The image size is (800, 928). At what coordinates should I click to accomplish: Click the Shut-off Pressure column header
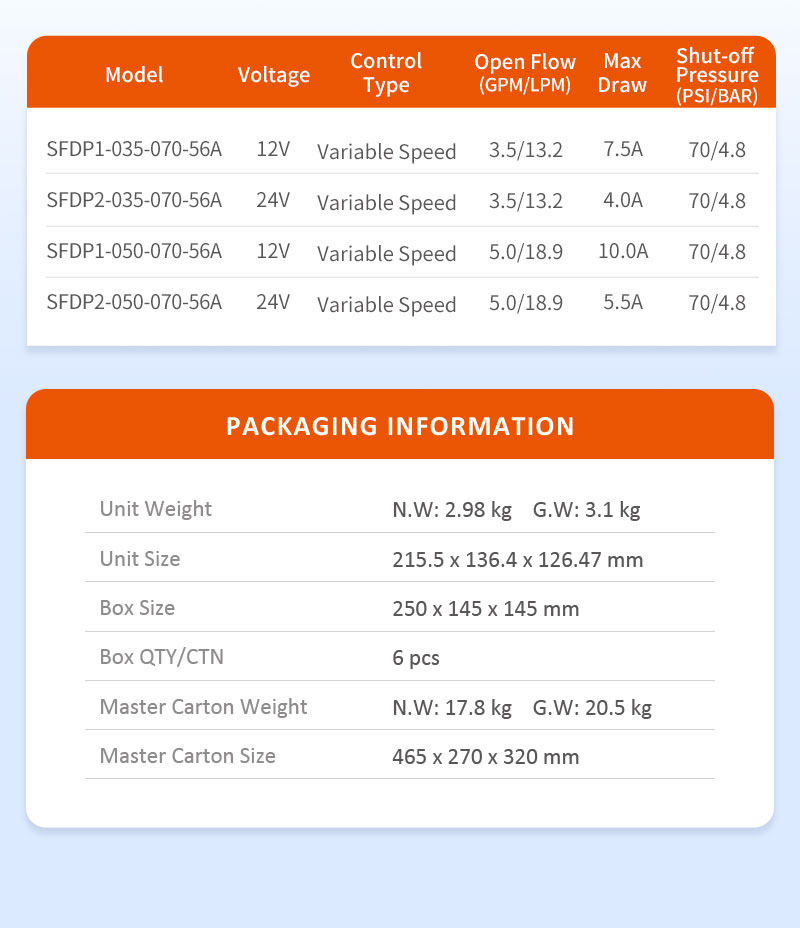[717, 75]
